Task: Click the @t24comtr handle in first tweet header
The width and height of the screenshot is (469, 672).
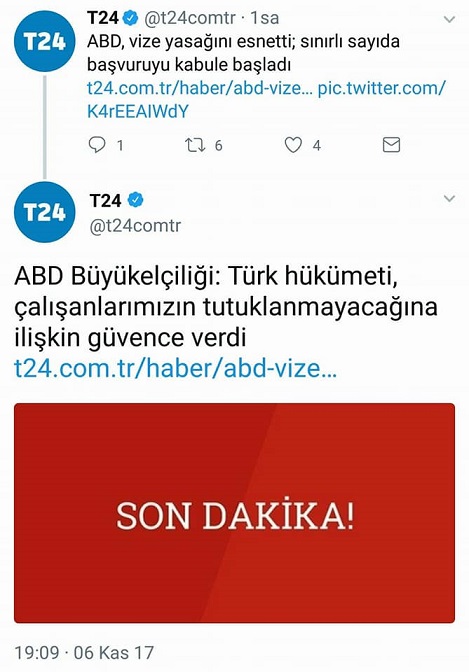Action: click(x=189, y=18)
